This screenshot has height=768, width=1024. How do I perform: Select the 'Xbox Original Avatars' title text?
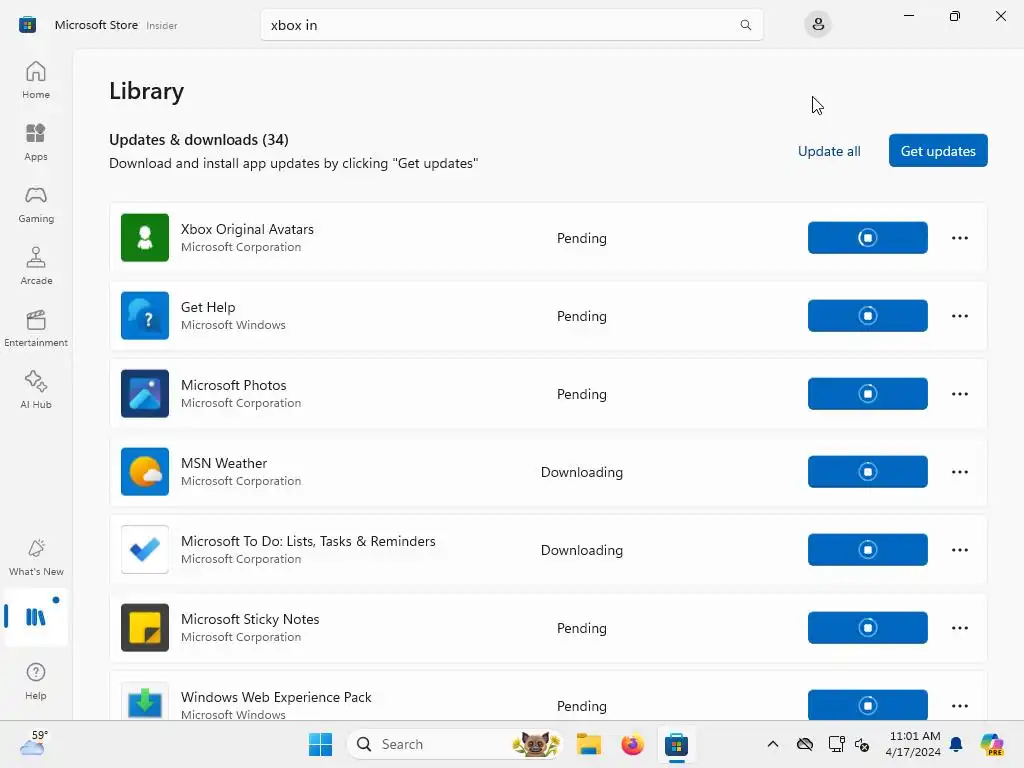(x=247, y=229)
